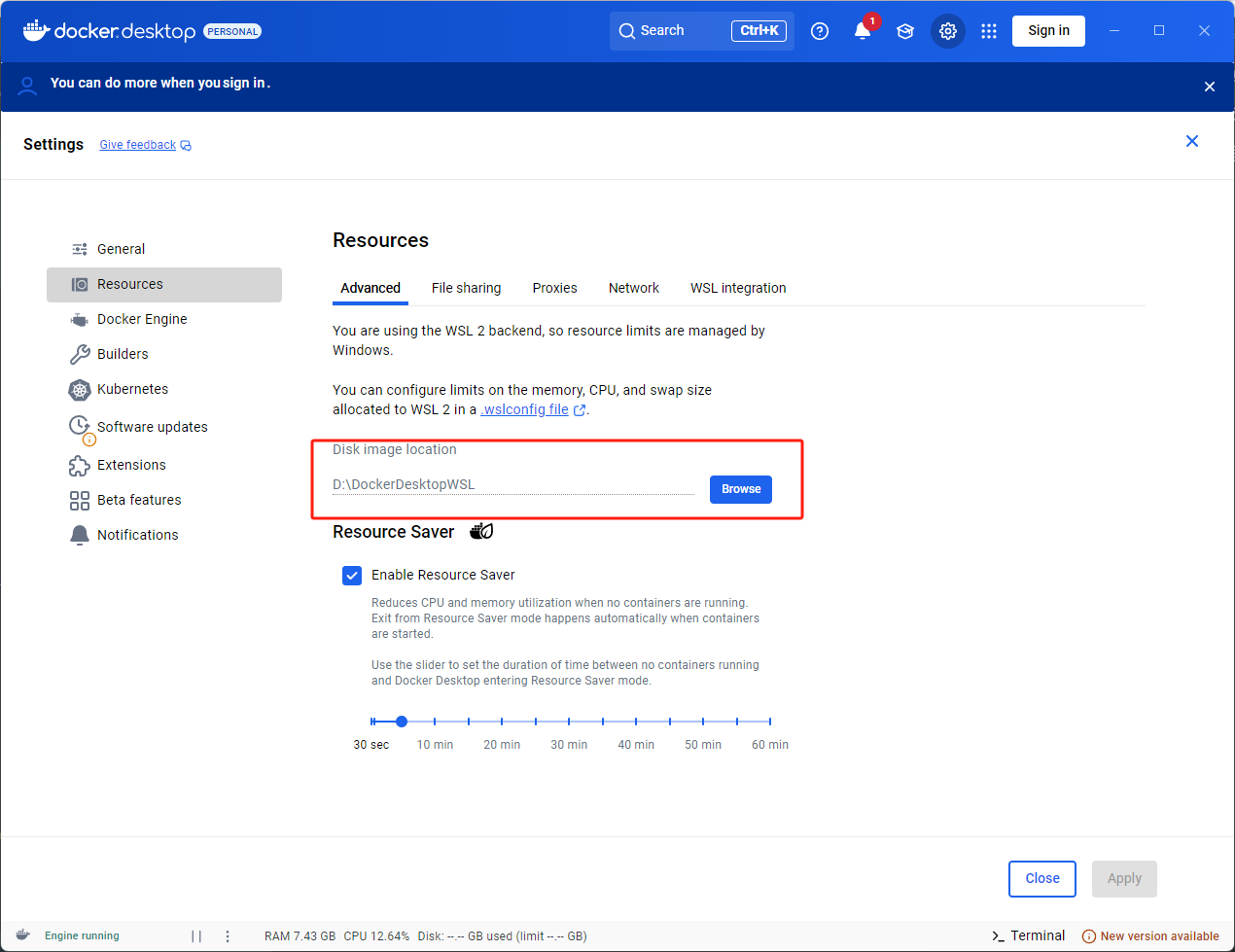Pause the engine via status bar pause icon

coord(196,936)
